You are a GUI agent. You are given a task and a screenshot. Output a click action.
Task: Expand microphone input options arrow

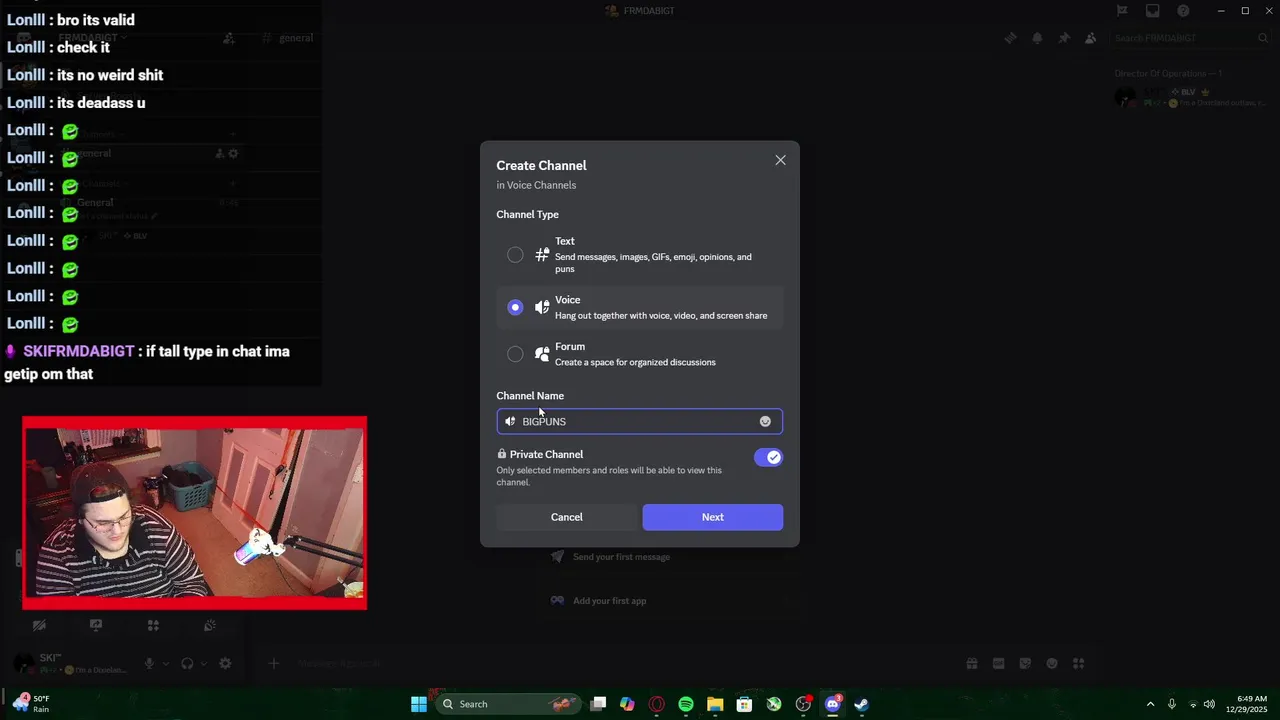click(x=166, y=663)
